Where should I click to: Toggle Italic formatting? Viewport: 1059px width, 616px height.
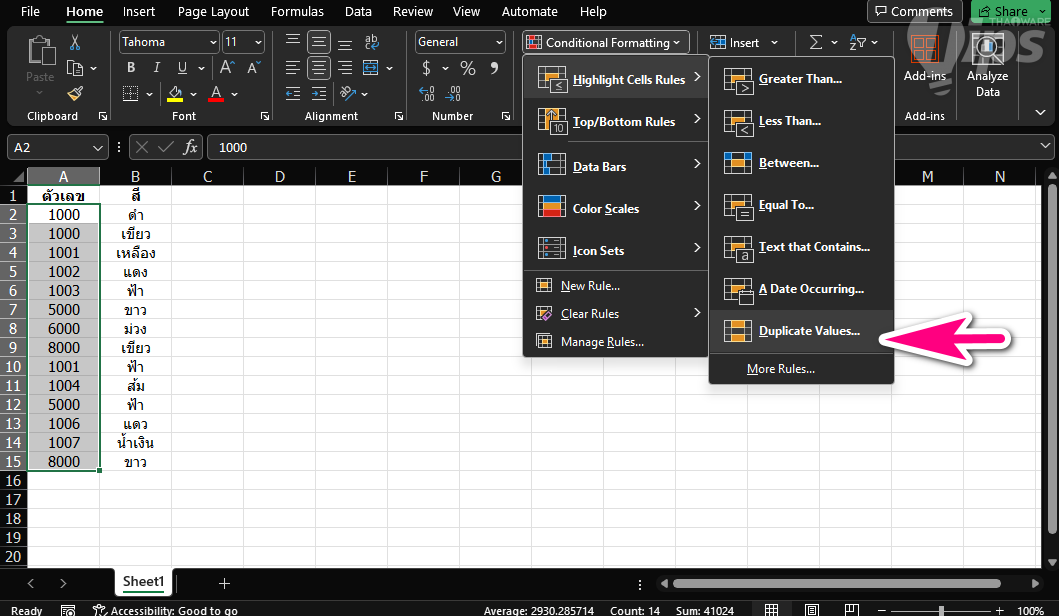[x=156, y=68]
